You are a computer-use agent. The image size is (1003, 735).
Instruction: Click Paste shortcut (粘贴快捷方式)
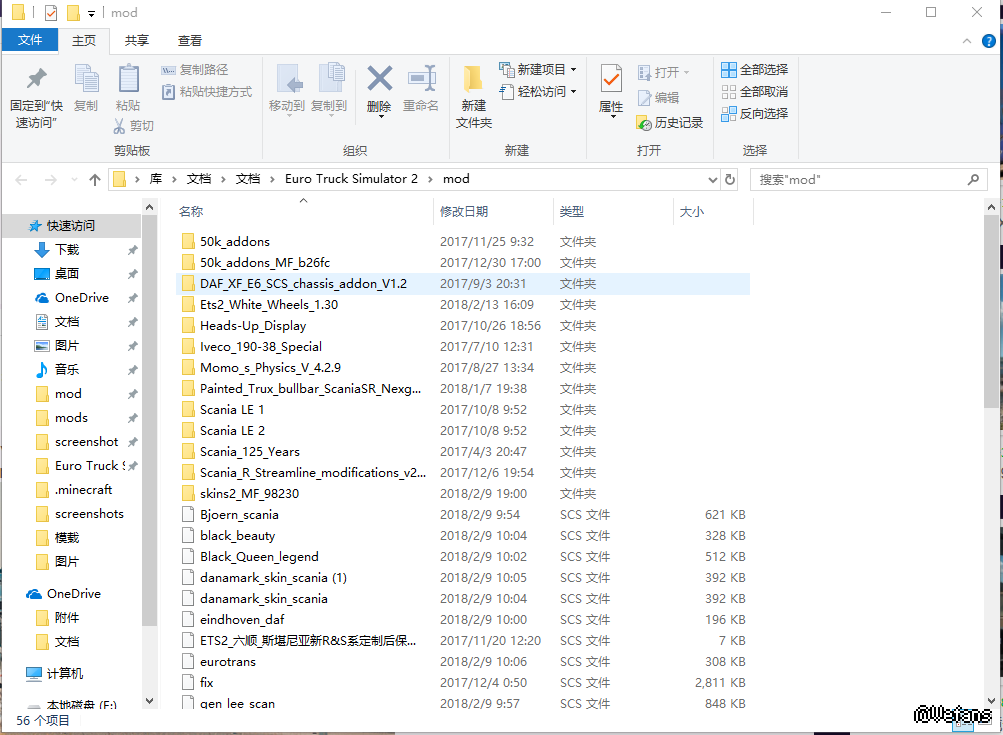207,91
